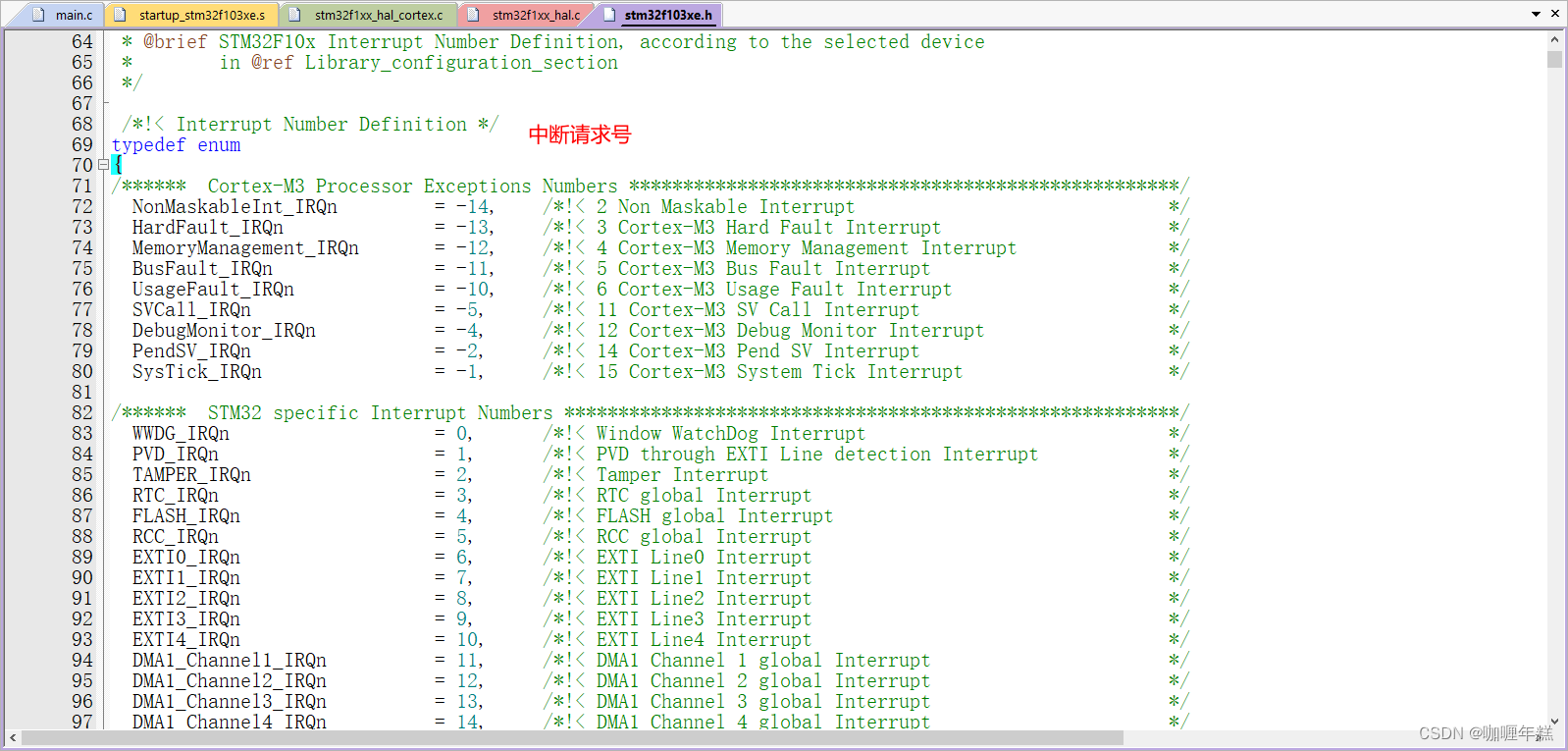The image size is (1568, 751).
Task: Click line number 83 in the gutter
Action: click(x=82, y=434)
